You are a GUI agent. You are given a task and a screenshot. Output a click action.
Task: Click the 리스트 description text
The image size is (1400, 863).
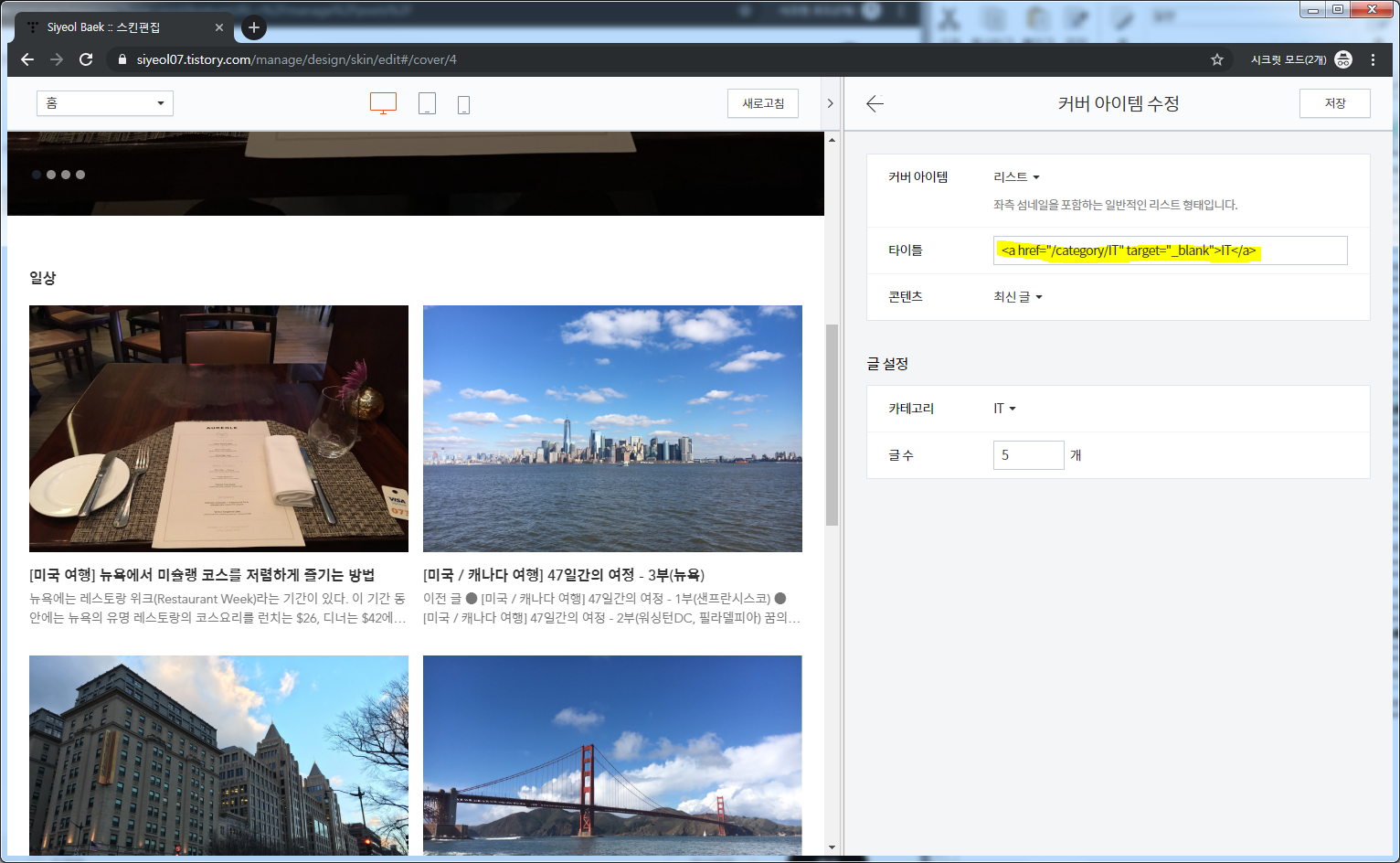coord(1116,205)
